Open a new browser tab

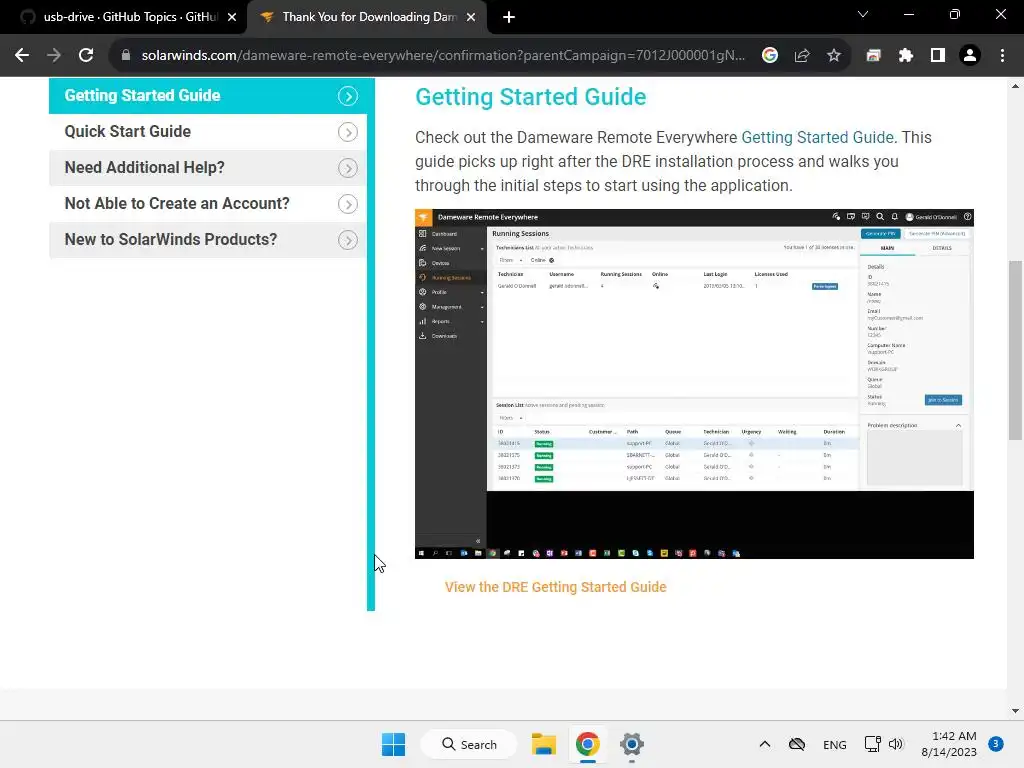click(x=509, y=17)
